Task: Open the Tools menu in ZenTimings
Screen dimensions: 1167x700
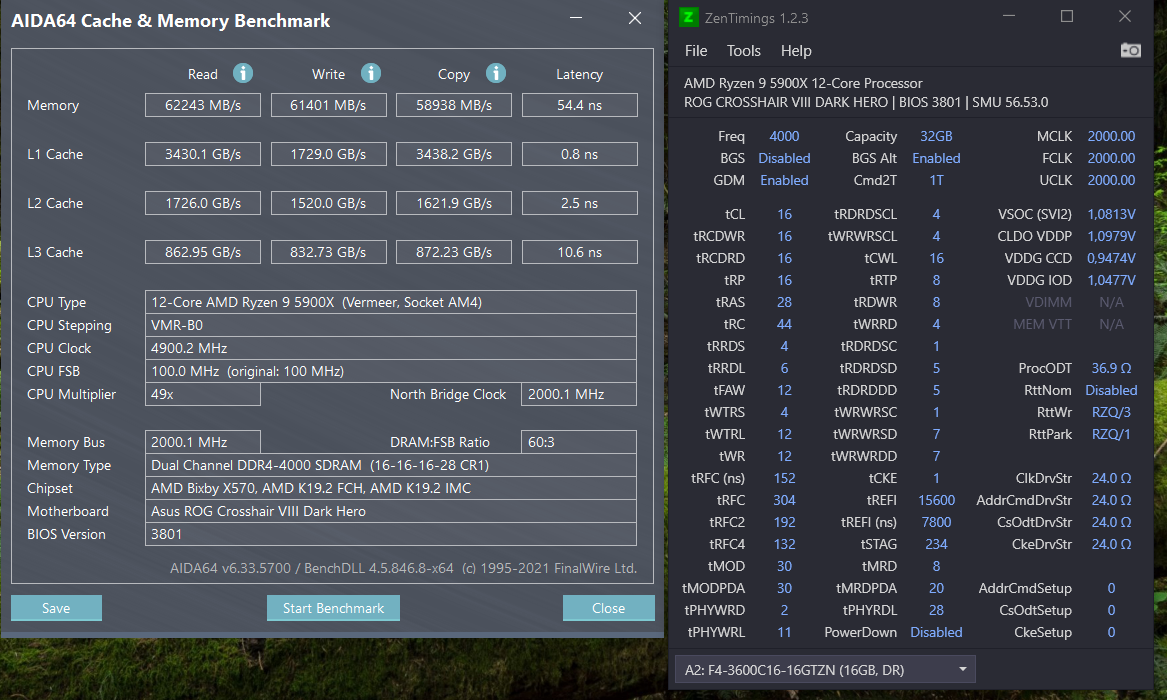Action: [x=744, y=51]
